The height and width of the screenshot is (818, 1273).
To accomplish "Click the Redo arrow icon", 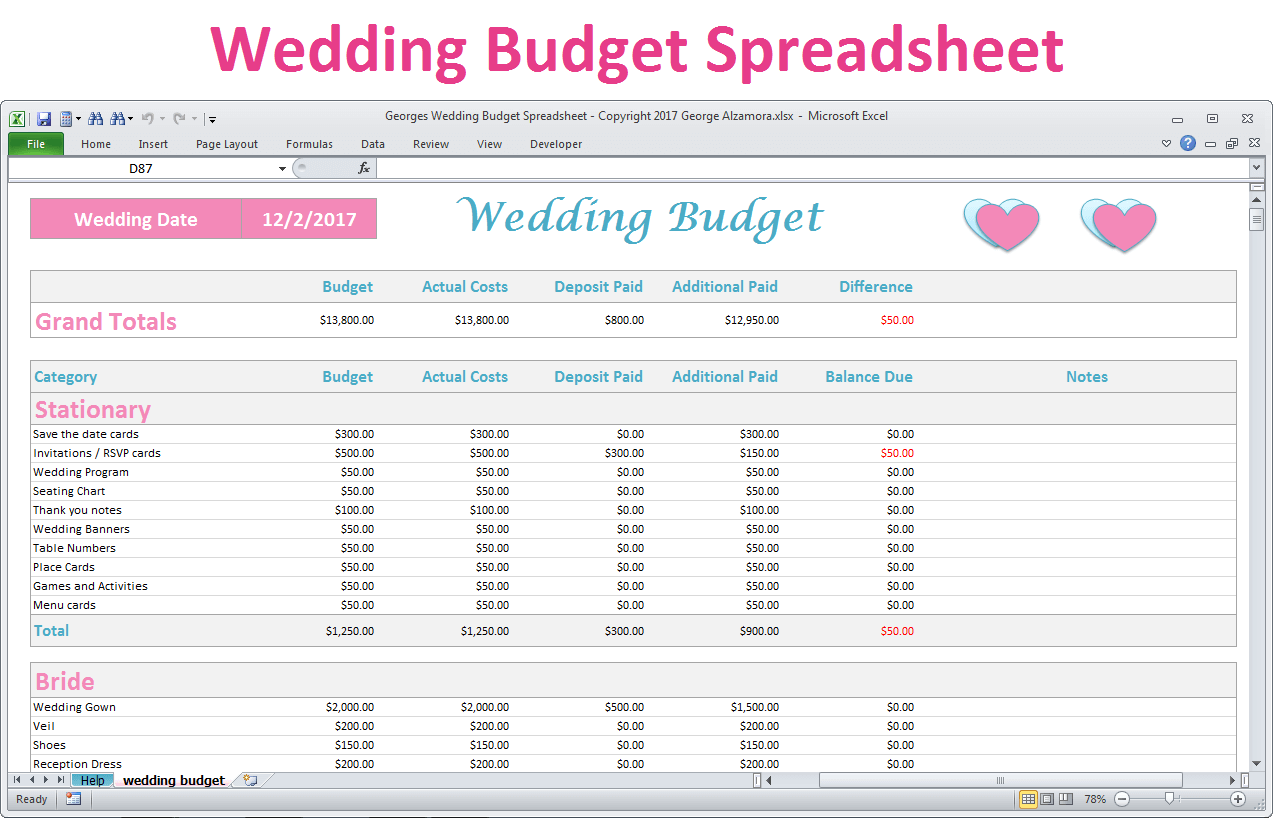I will point(179,118).
